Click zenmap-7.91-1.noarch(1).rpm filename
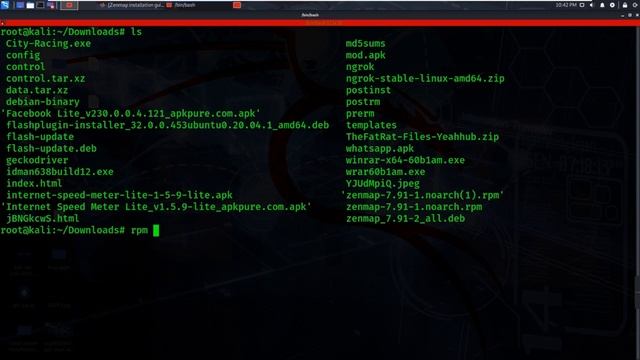The height and width of the screenshot is (360, 640). [422, 195]
